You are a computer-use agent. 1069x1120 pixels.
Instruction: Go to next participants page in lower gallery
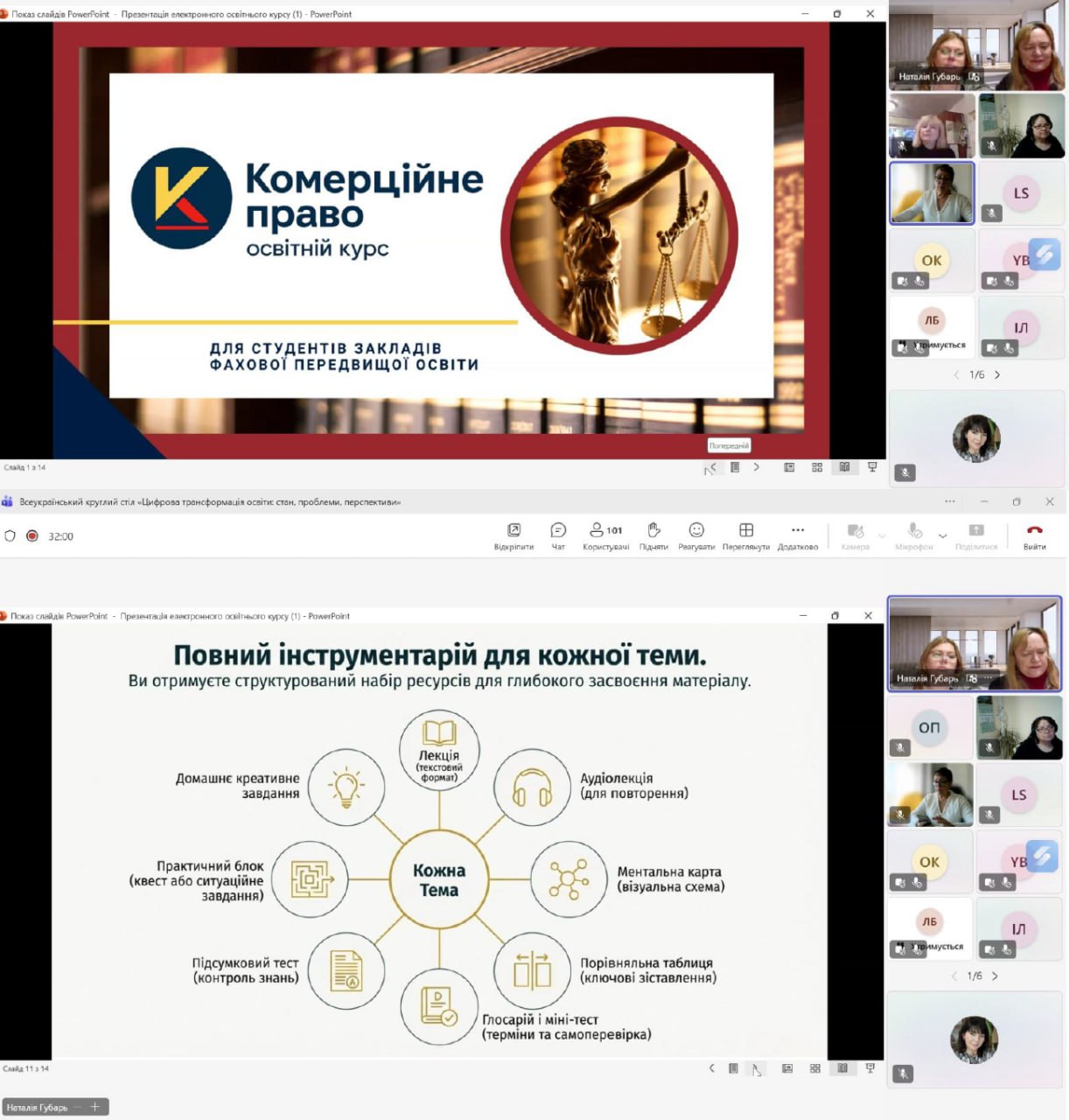coord(995,976)
